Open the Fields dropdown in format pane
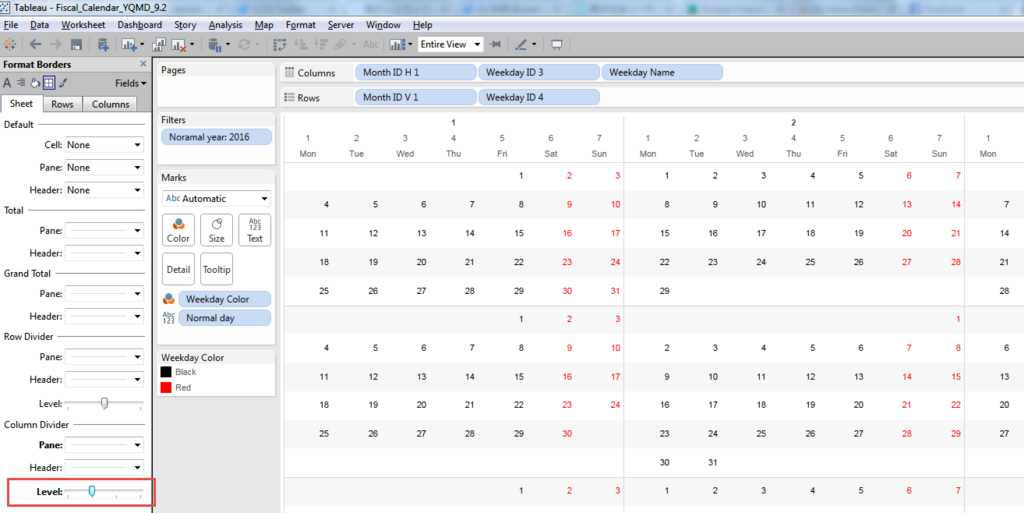 [x=131, y=83]
